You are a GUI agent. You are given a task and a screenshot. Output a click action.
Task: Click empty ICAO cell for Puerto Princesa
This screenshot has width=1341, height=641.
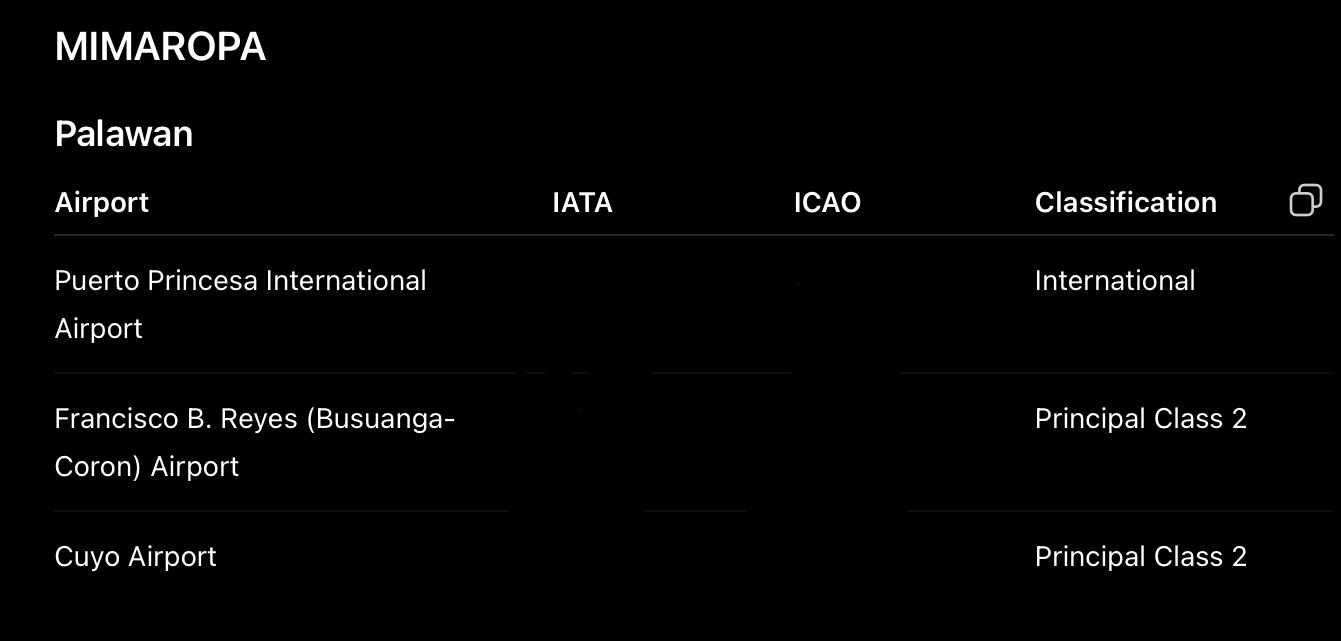pyautogui.click(x=913, y=305)
